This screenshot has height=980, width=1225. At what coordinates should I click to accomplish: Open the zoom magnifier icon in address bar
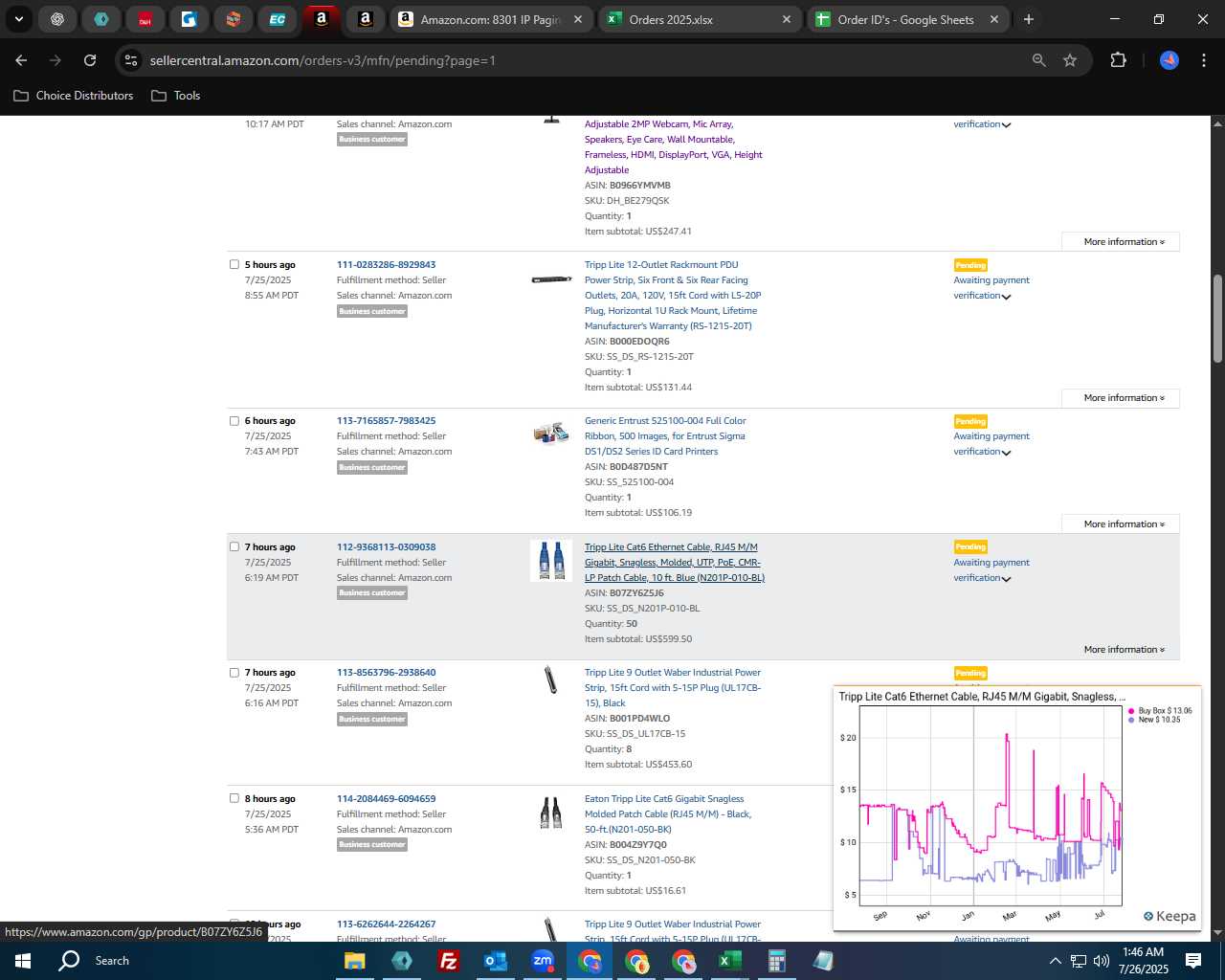point(1039,60)
